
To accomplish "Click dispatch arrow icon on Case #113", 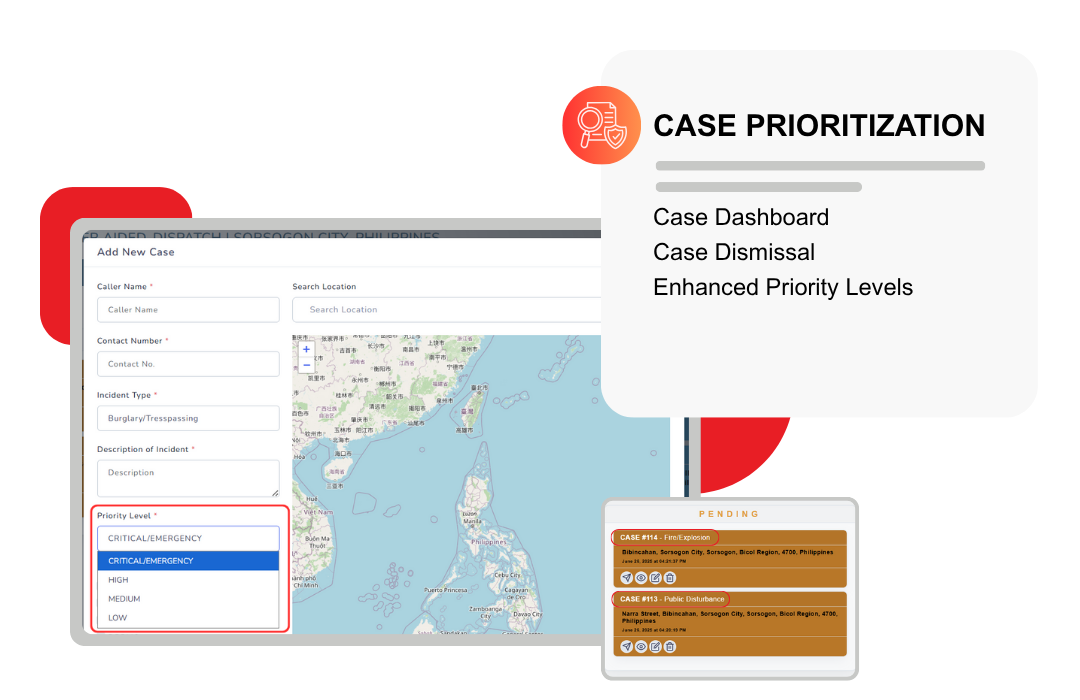I will [627, 647].
